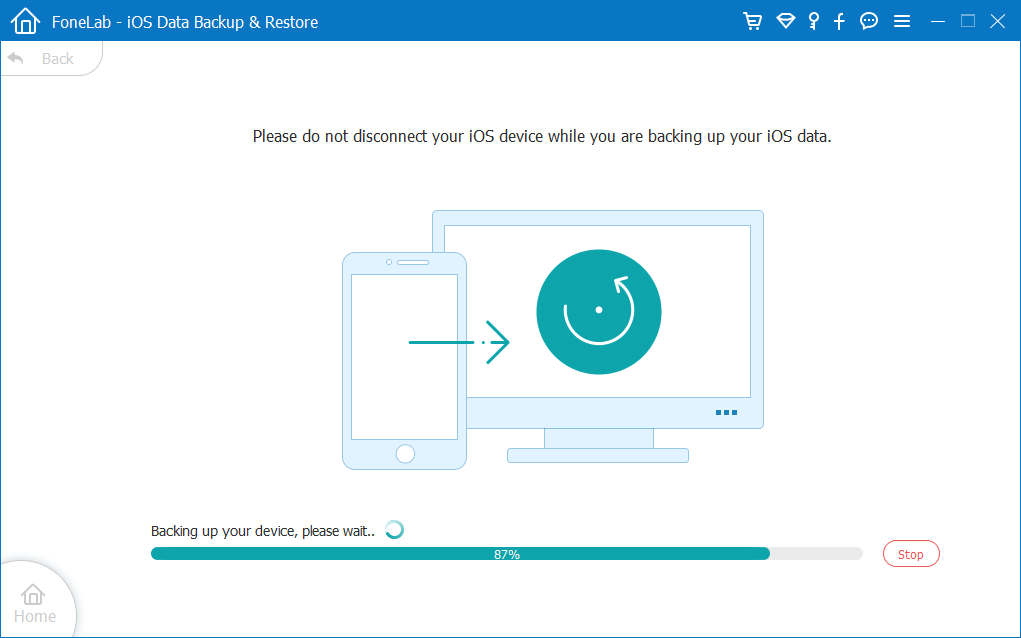Click the key register icon
Screen dimensions: 1021x638
813,21
